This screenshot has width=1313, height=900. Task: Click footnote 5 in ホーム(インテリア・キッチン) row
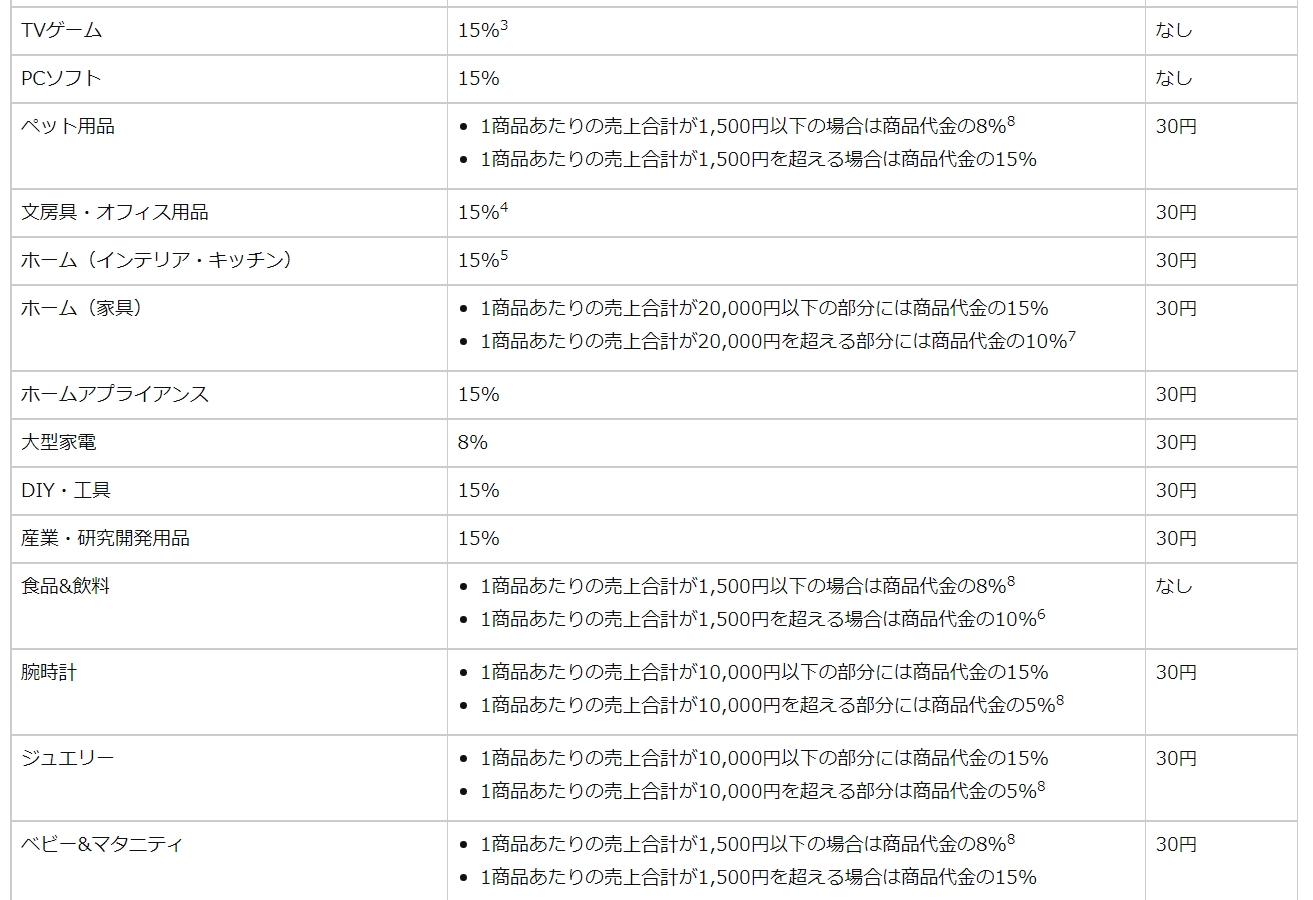pyautogui.click(x=504, y=255)
